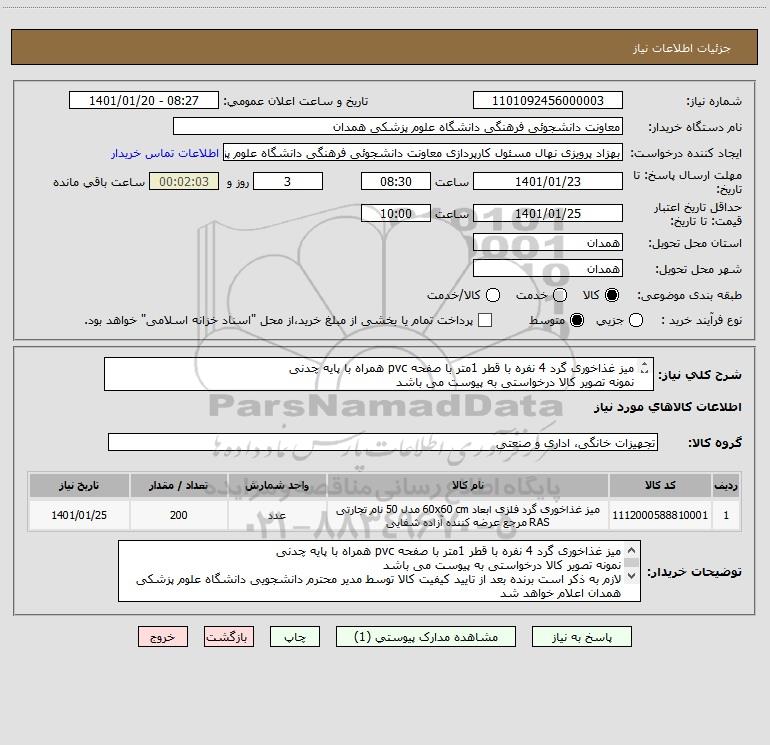Screen dimensions: 770x745
Task: Click item code 1112000588810001 cell
Action: (660, 515)
